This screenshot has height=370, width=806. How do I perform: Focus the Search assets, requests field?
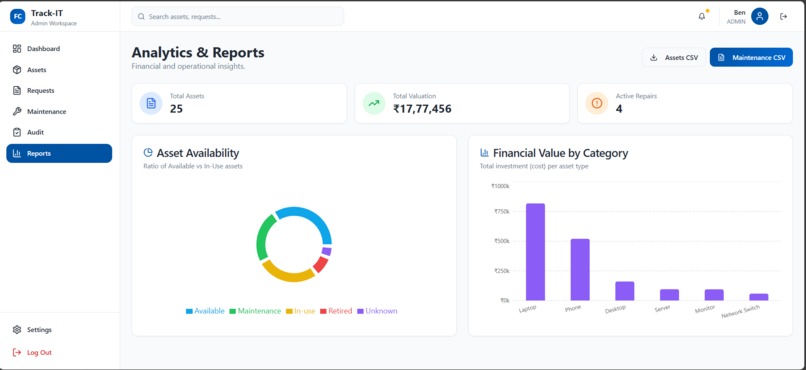(x=237, y=16)
